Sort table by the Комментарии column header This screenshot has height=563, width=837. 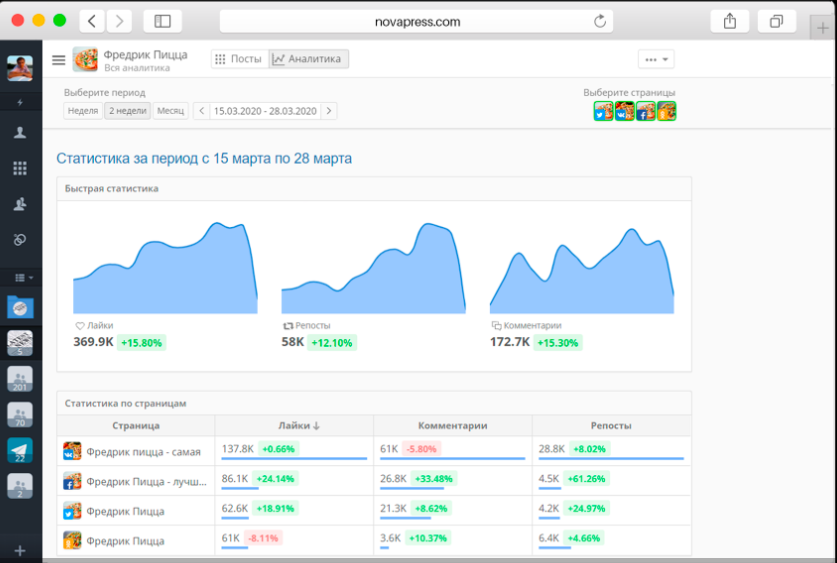453,425
